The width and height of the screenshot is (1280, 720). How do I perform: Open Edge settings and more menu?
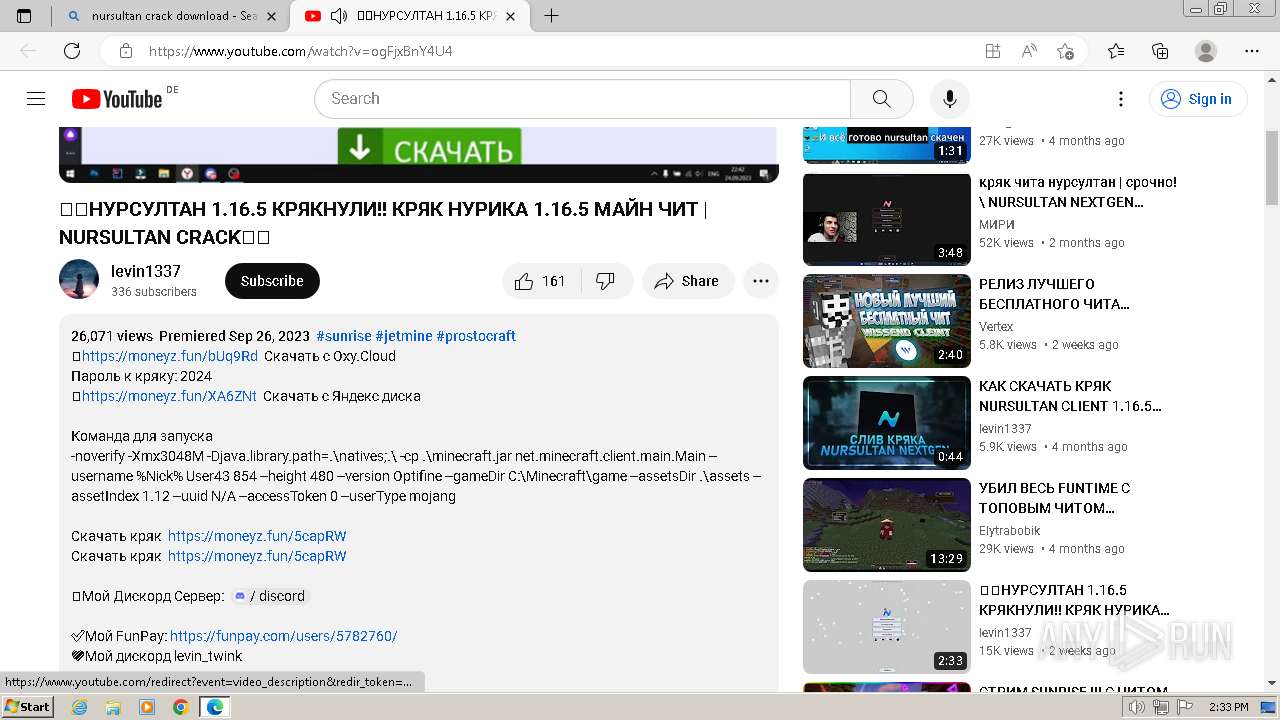[1252, 51]
